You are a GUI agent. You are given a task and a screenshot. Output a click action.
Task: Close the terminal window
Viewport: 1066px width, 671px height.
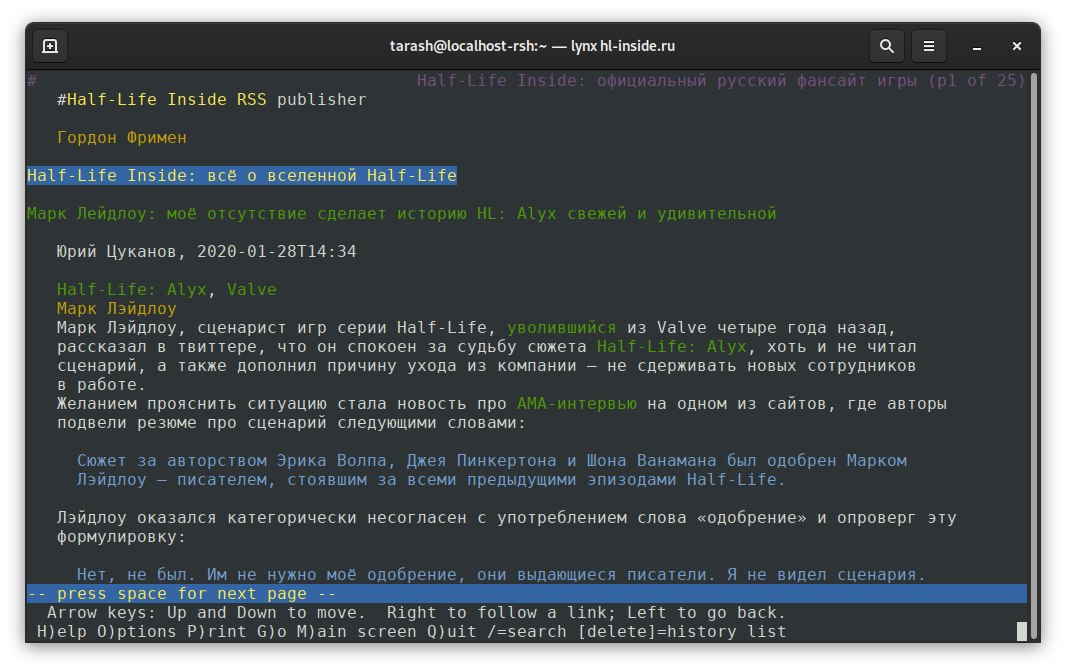(x=1016, y=46)
